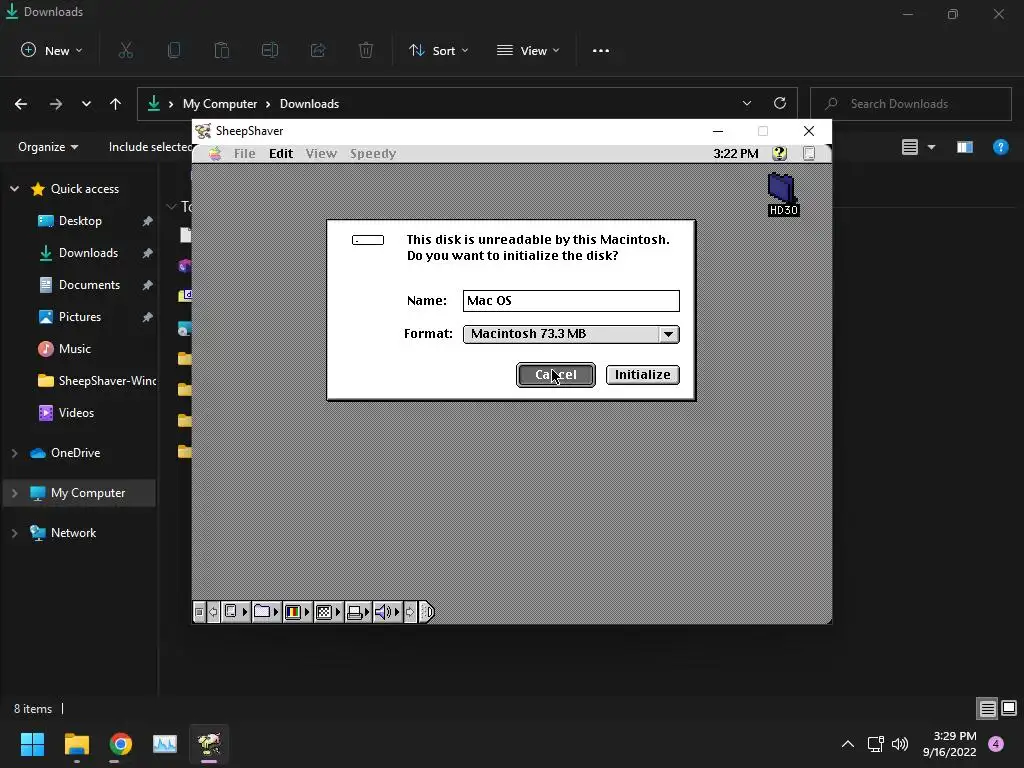Collapse the Control Strip with its end tab
The width and height of the screenshot is (1024, 768).
(426, 612)
